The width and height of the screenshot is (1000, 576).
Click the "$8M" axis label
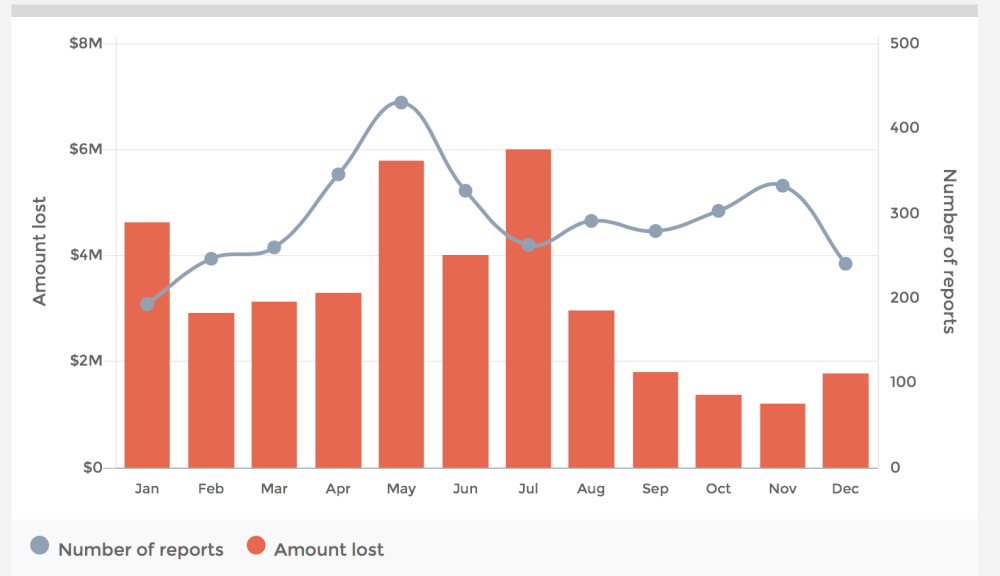coord(86,43)
